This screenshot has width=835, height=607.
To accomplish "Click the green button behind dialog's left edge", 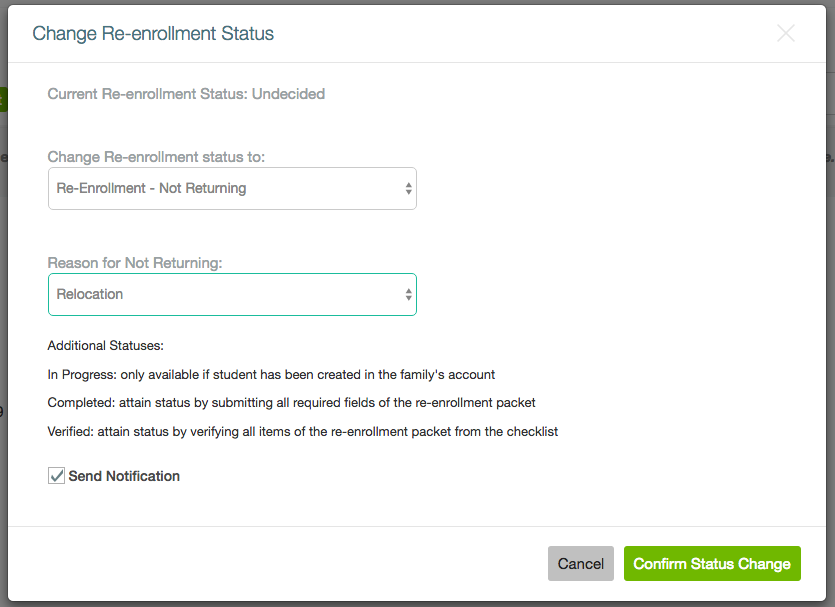I will [x=3, y=99].
